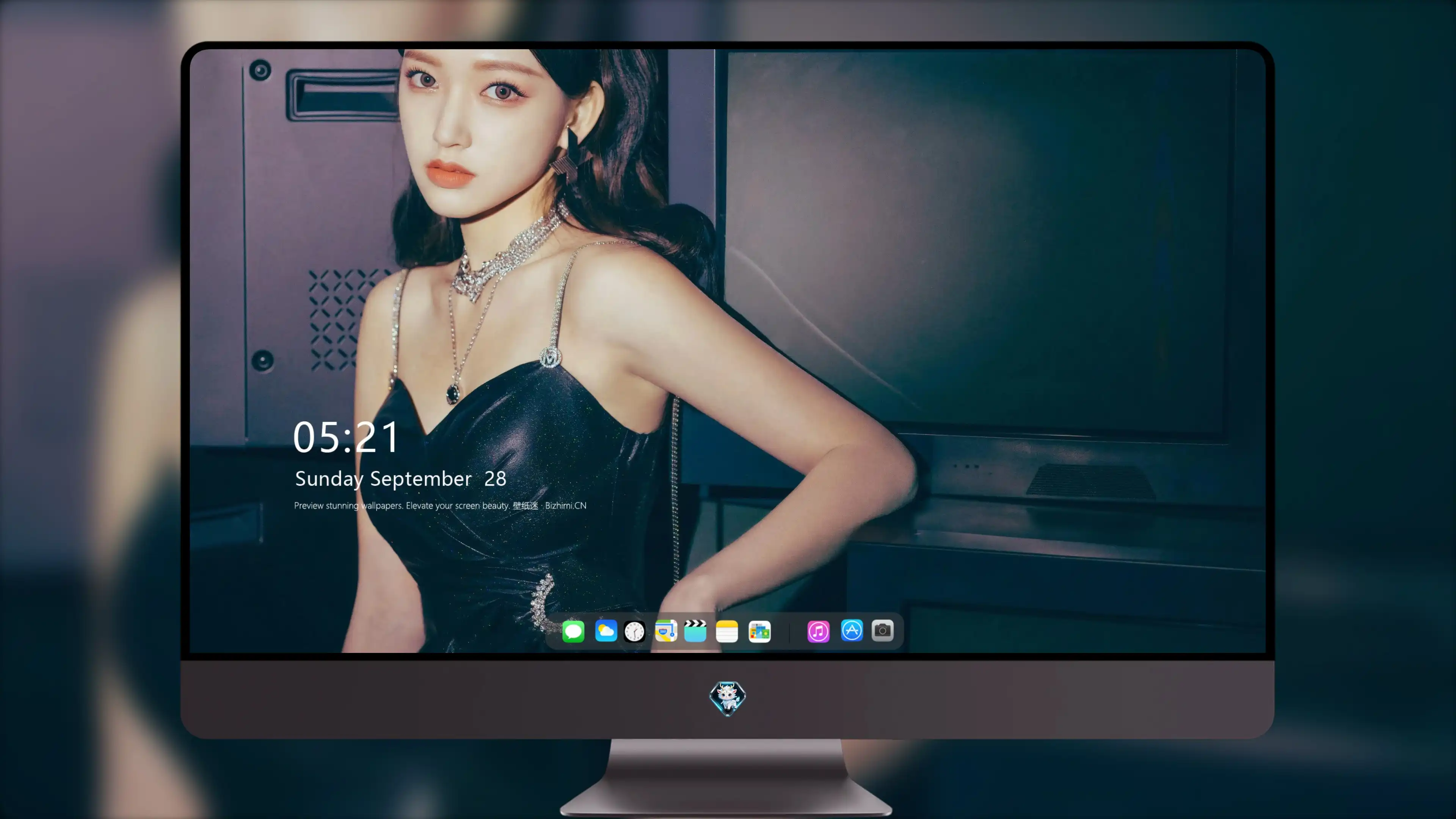Open the Weather app in the dock

point(606,631)
